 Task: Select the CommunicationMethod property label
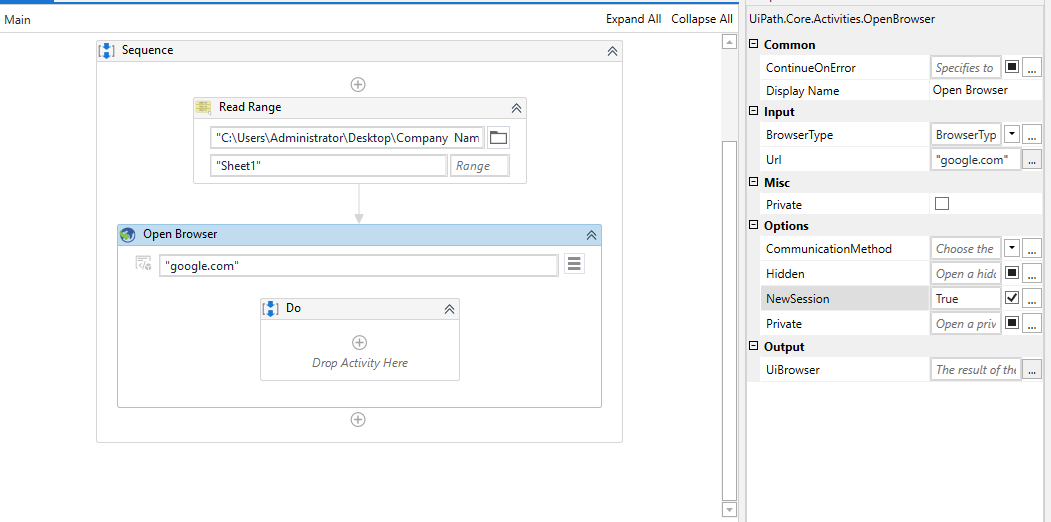pos(828,249)
